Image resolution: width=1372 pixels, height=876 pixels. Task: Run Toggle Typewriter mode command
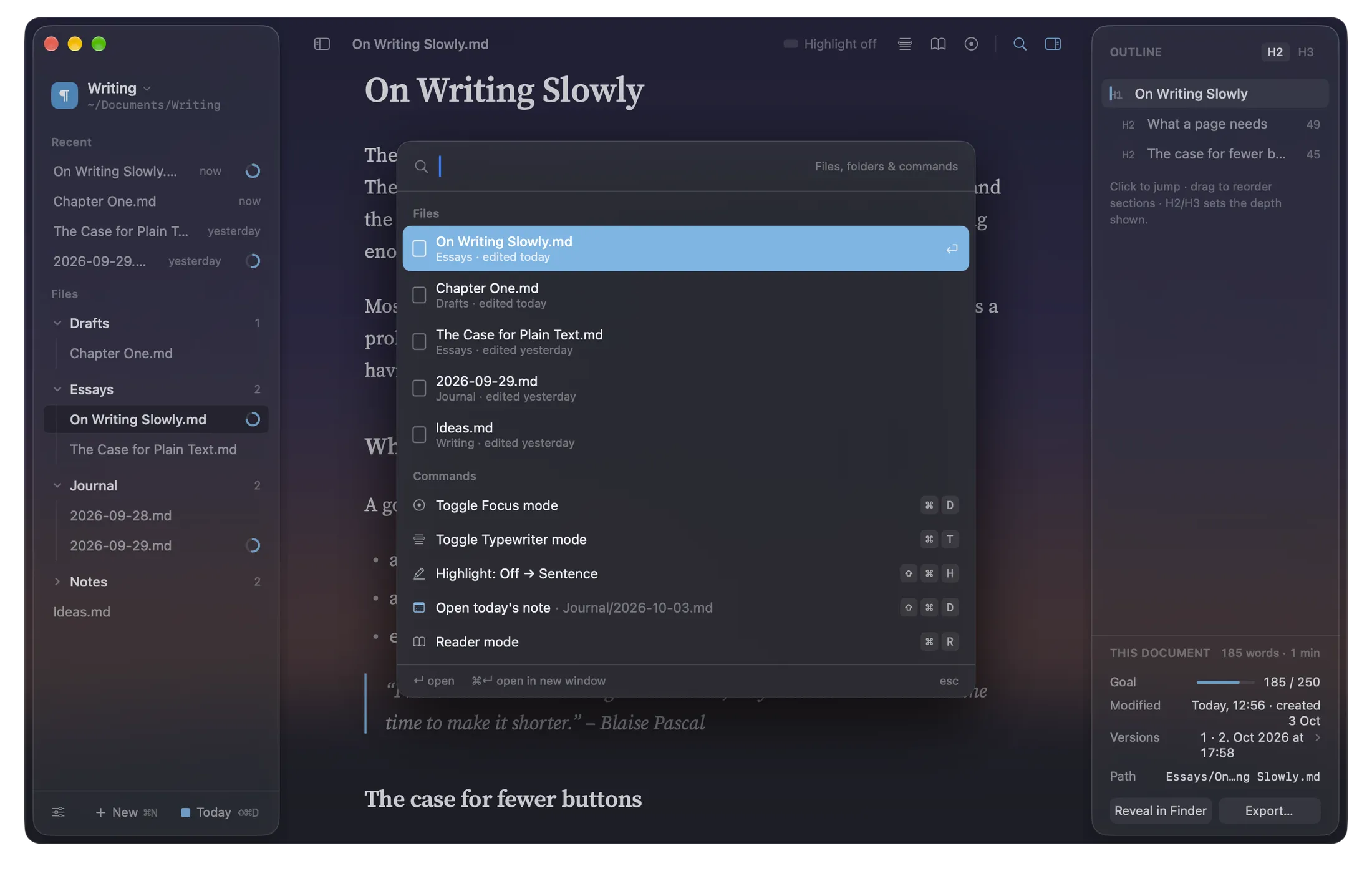click(685, 539)
